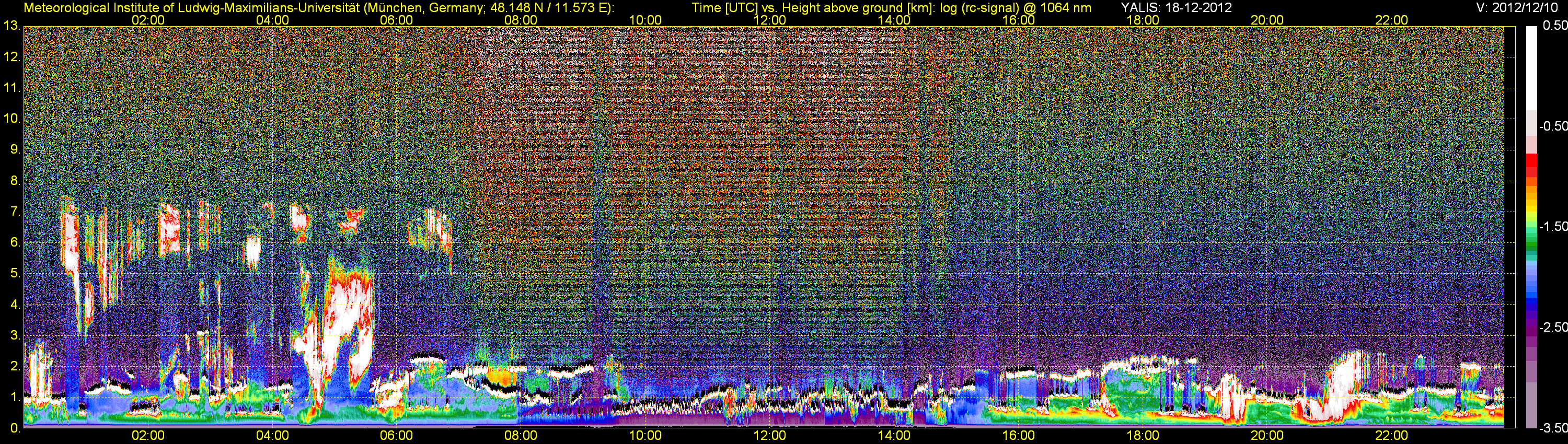Click the '18:00' label on the bottom time axis
The height and width of the screenshot is (444, 1568).
point(1143,436)
